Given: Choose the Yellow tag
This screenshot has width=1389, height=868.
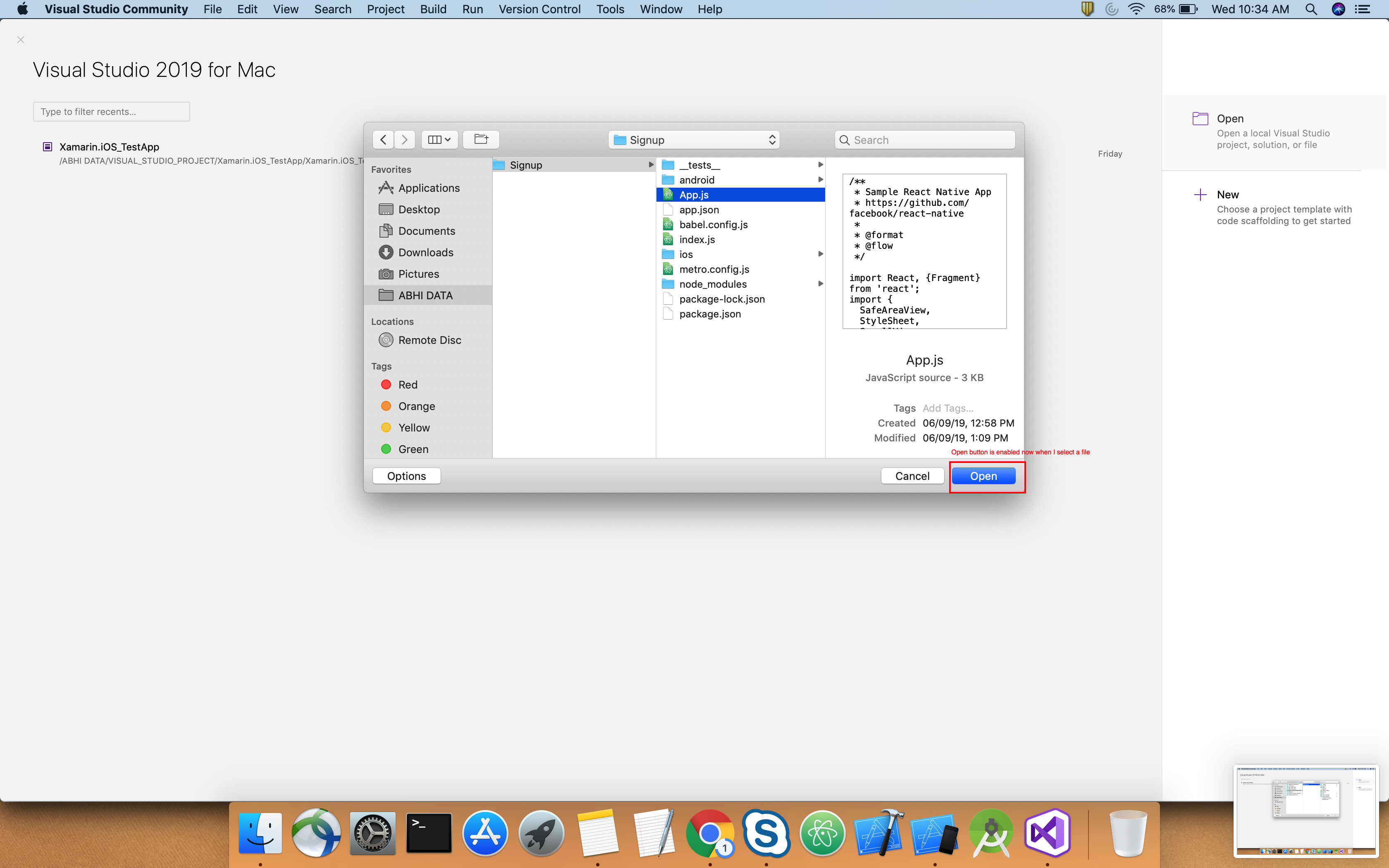Looking at the screenshot, I should click(405, 428).
